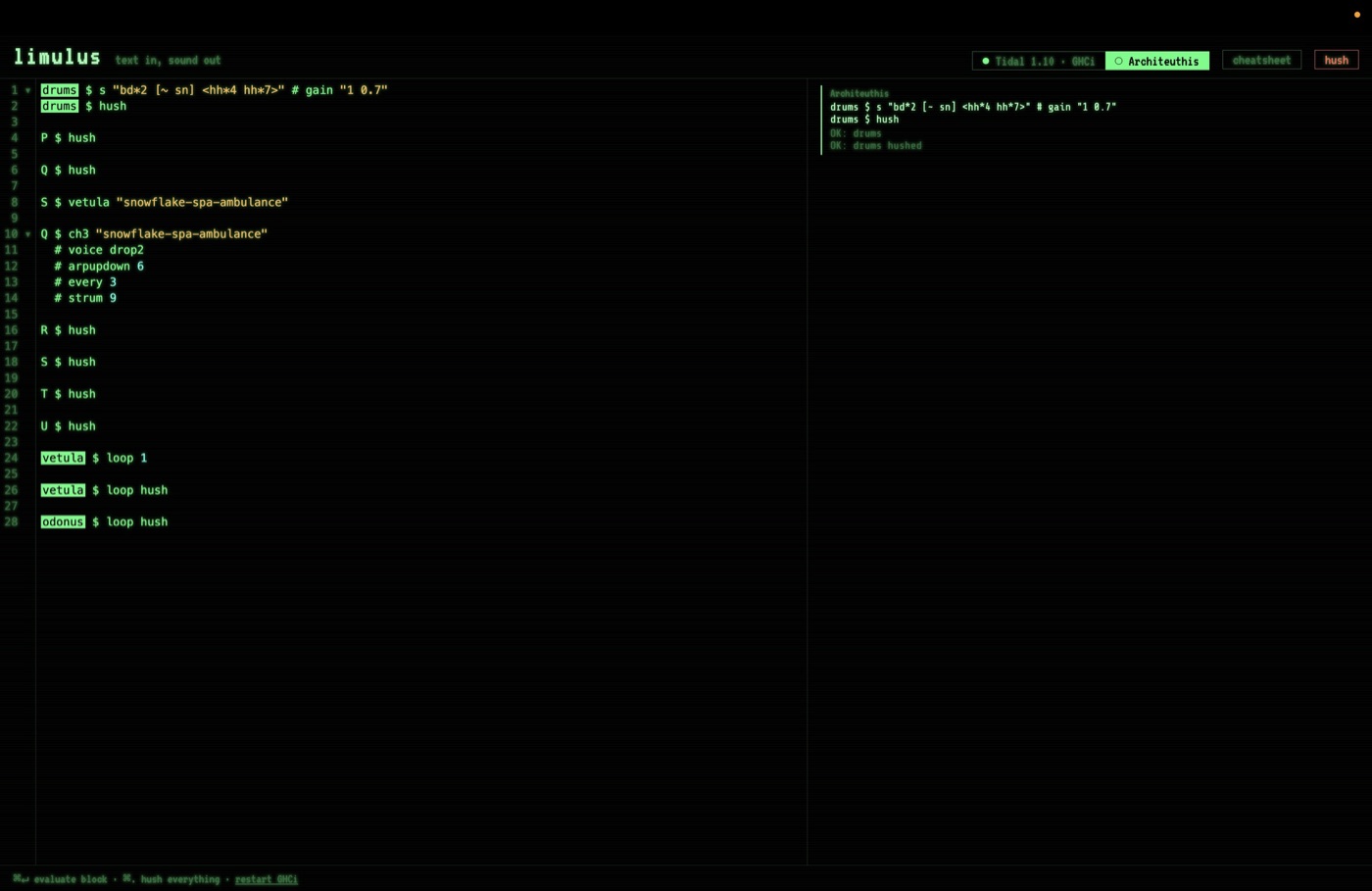Click 'OK: drums hushed' log message
Screen dimensions: 1372x891
tap(875, 146)
